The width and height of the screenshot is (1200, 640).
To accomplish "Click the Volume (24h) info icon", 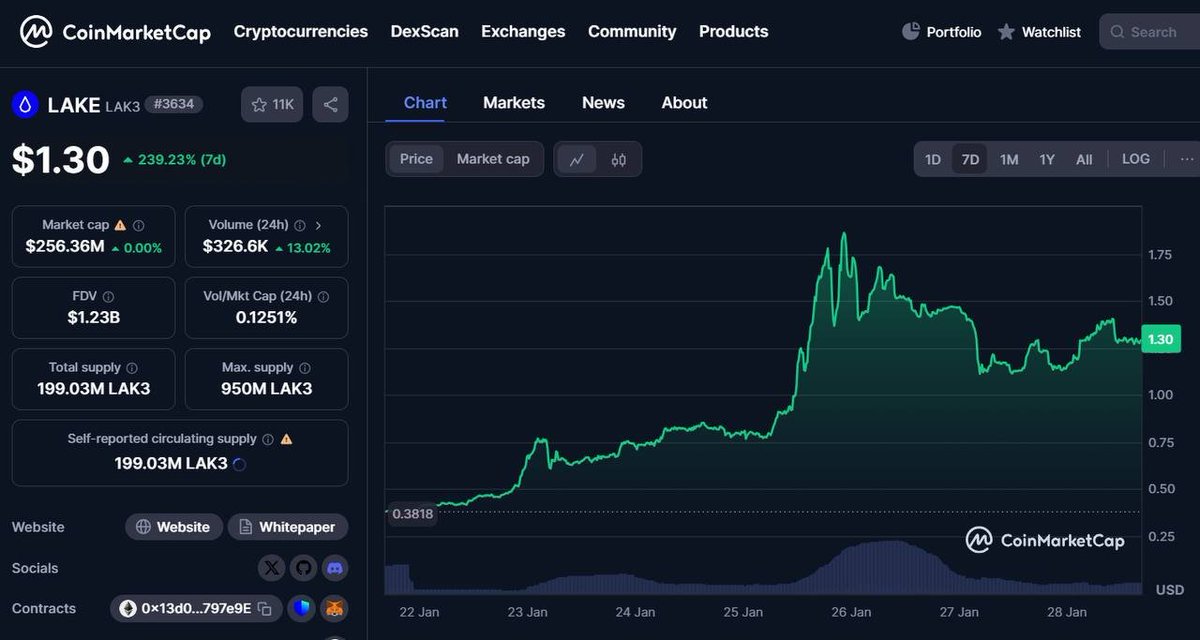I will pos(298,226).
